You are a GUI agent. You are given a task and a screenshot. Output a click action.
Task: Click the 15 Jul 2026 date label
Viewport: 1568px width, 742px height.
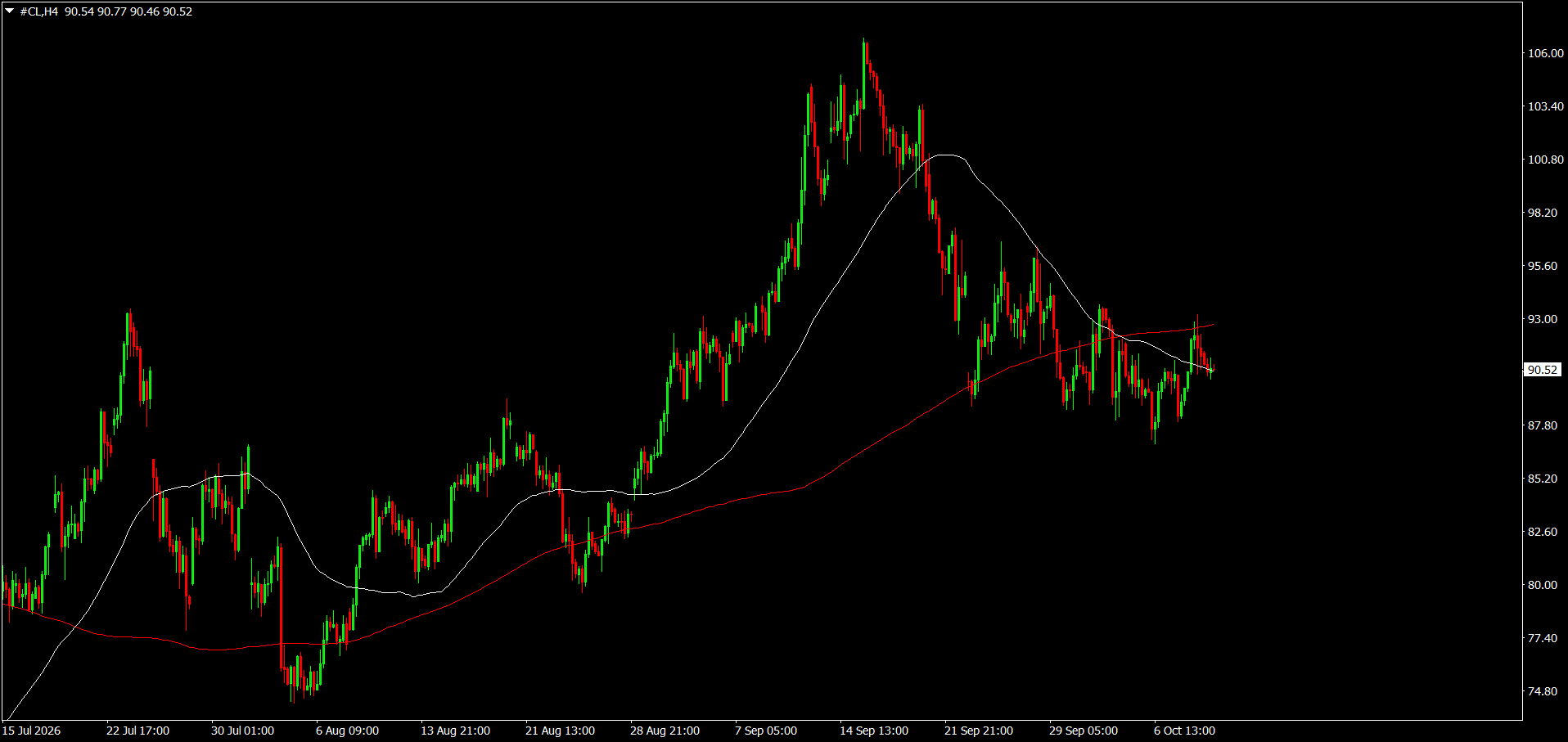click(31, 731)
